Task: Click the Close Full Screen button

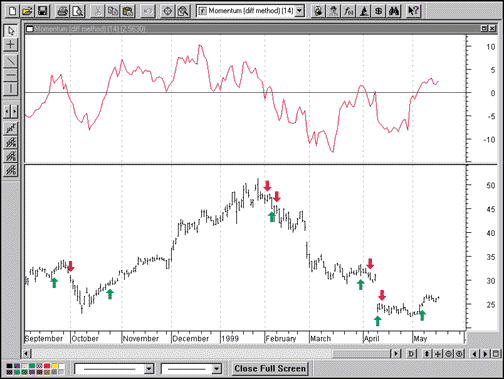Action: pyautogui.click(x=270, y=369)
